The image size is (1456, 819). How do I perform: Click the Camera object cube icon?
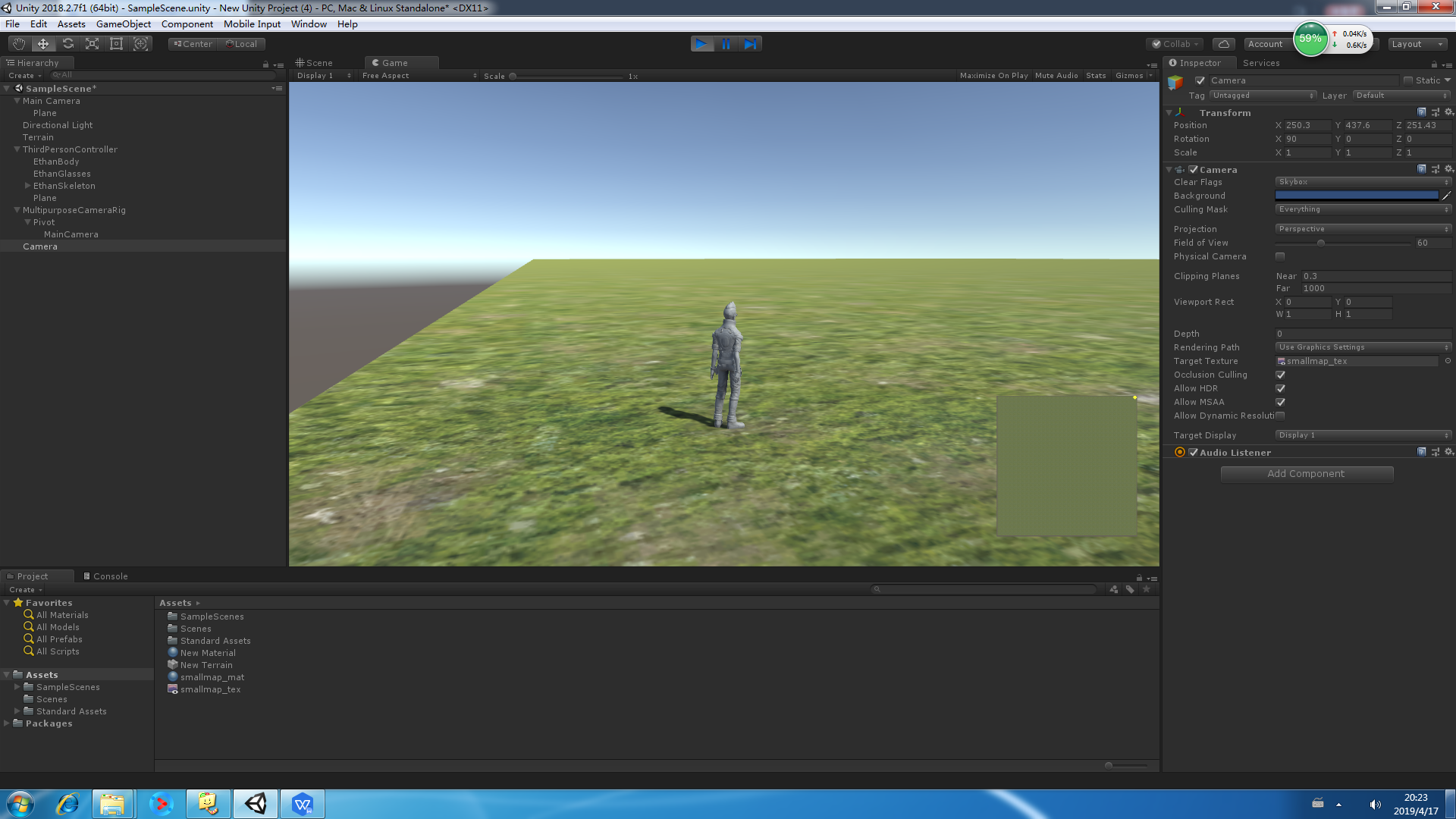tap(1175, 82)
